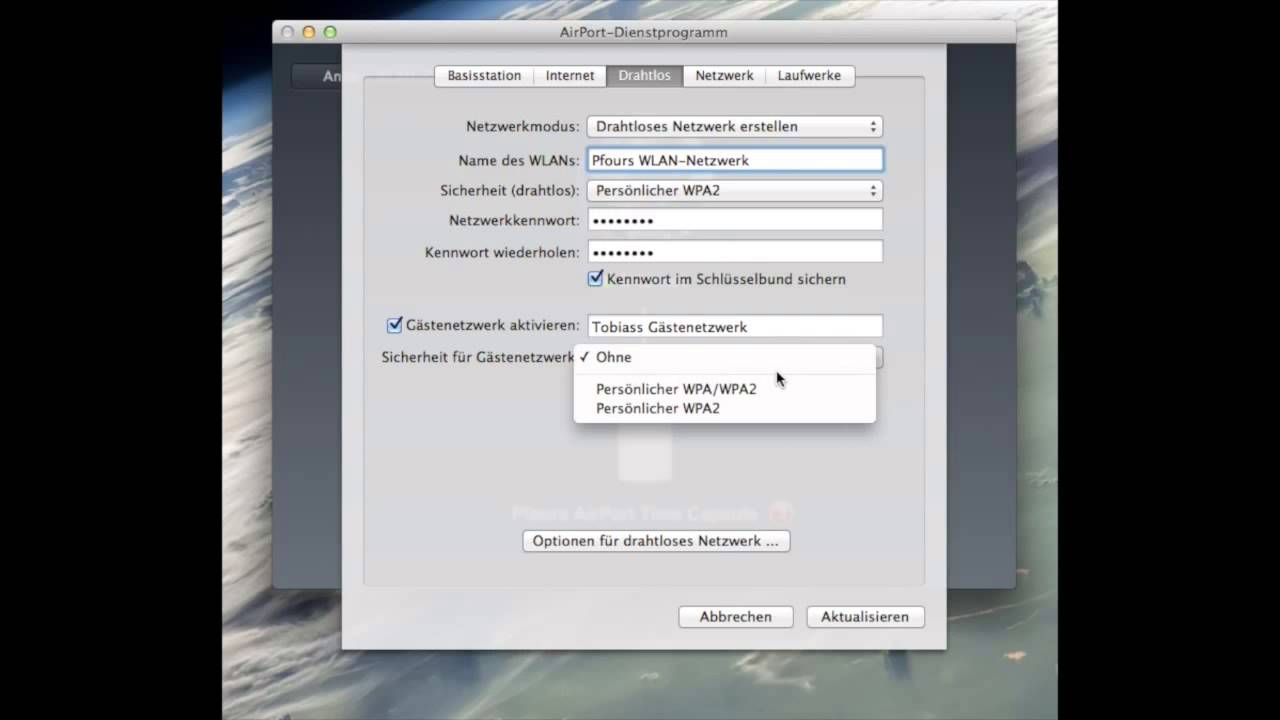Open Optionen für drahtloses Netzwerk
This screenshot has height=720, width=1280.
pos(656,541)
